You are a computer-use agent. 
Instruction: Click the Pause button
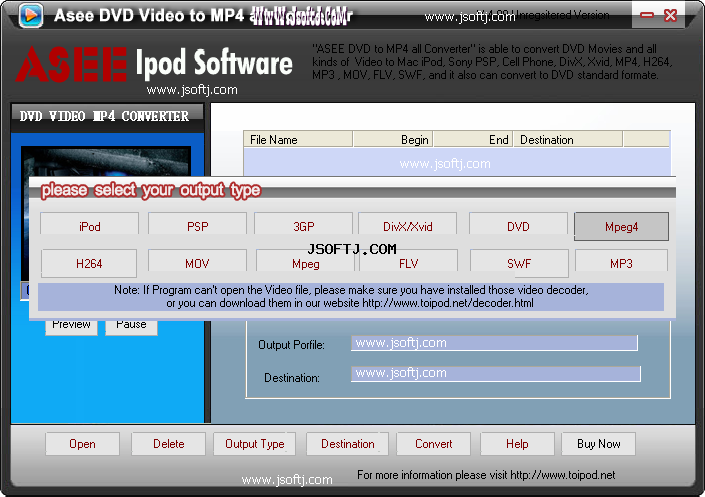(x=131, y=327)
